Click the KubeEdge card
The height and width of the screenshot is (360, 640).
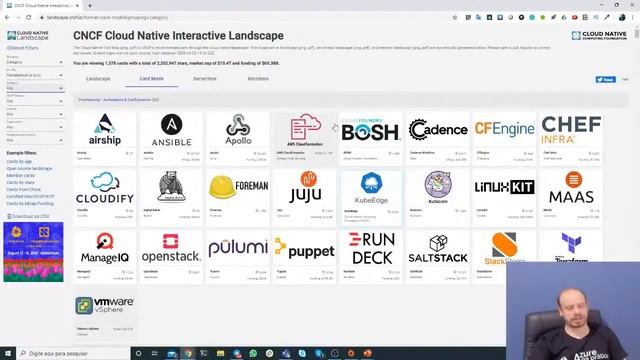click(x=371, y=198)
